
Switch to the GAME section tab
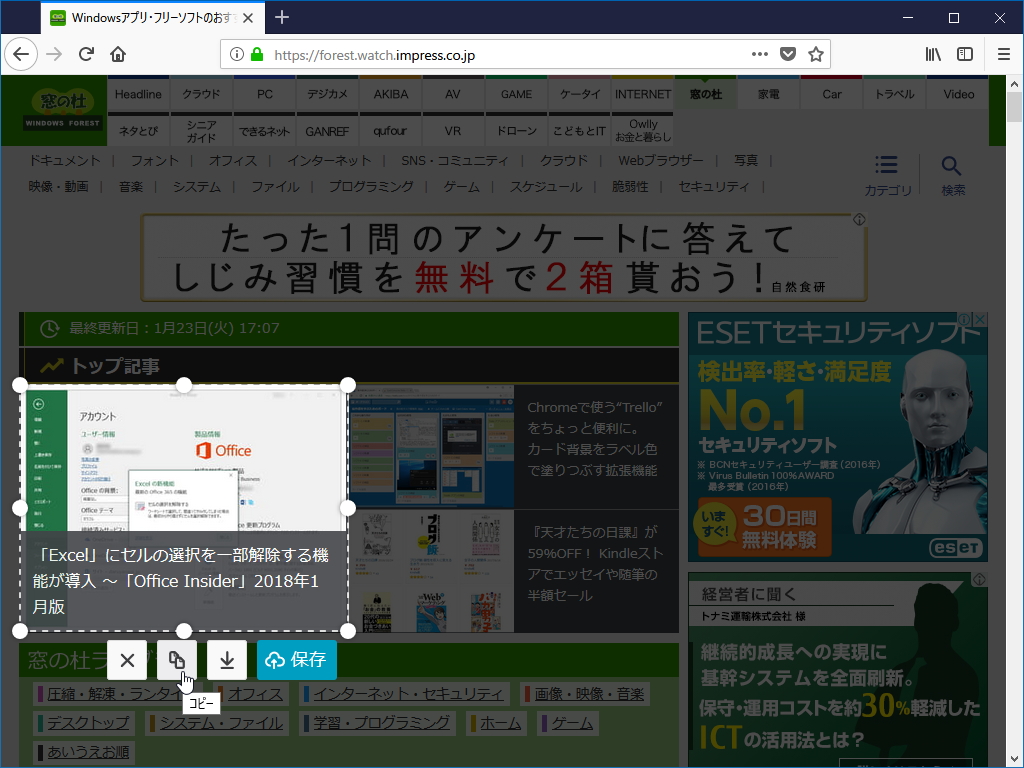[516, 93]
